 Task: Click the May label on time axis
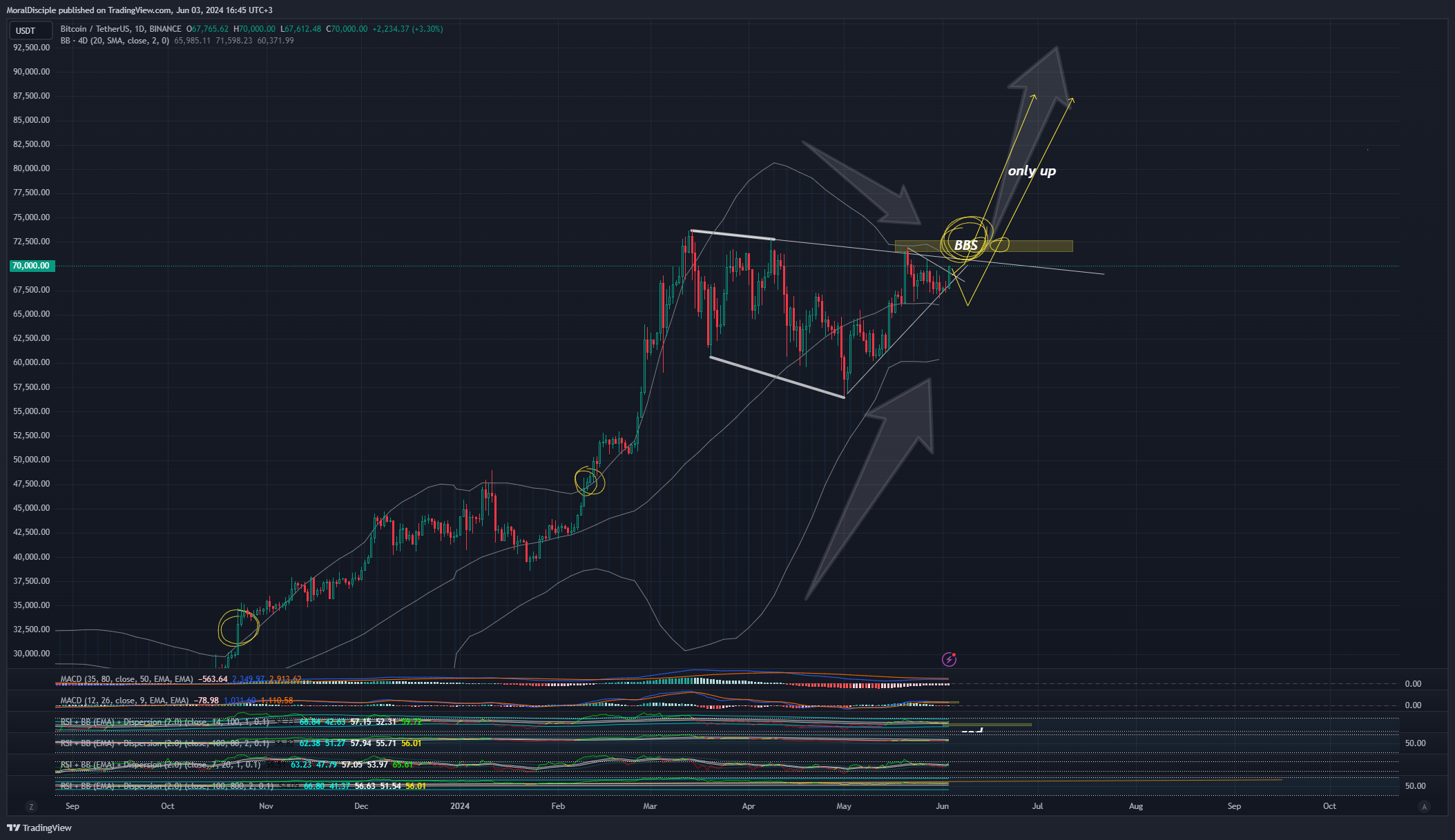pos(844,806)
